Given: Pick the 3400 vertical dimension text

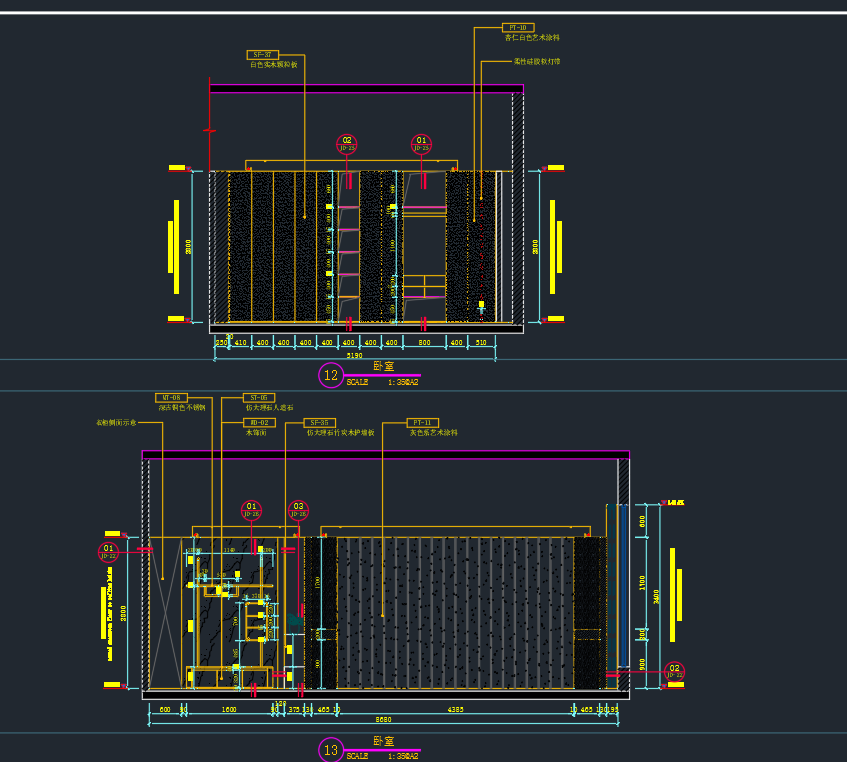Looking at the screenshot, I should 656,597.
